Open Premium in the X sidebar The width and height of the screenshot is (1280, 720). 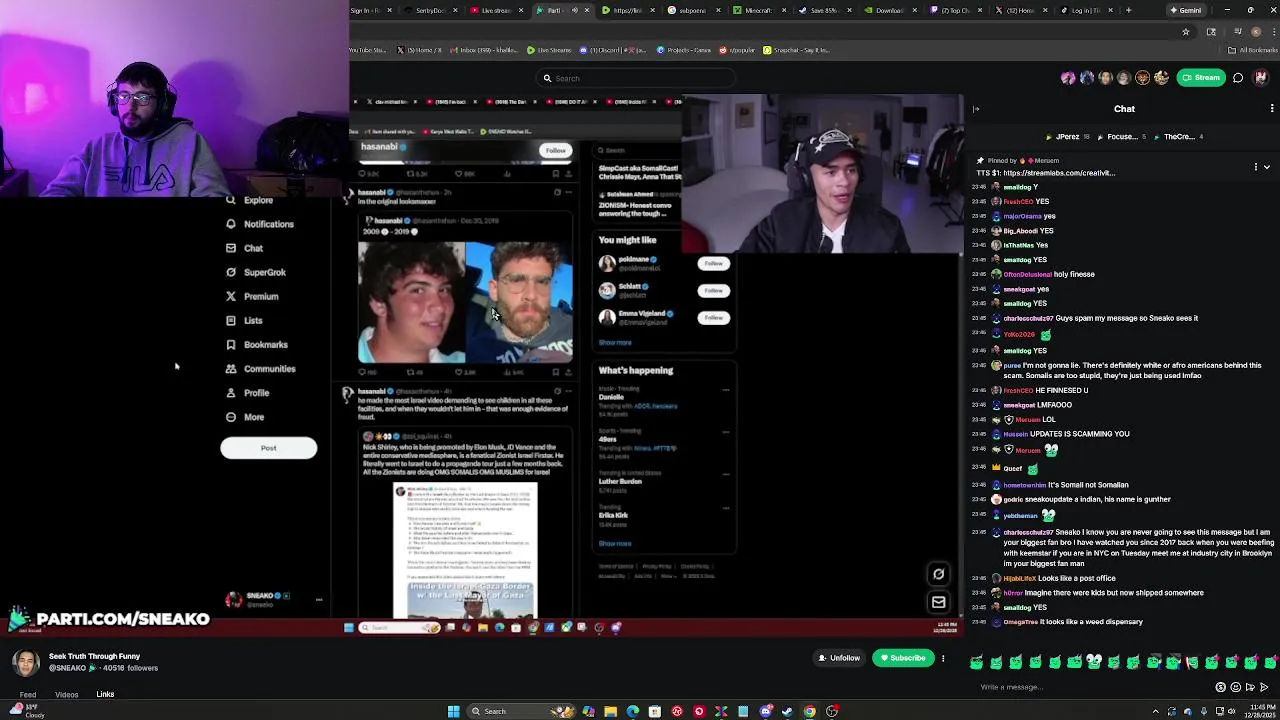[252, 296]
